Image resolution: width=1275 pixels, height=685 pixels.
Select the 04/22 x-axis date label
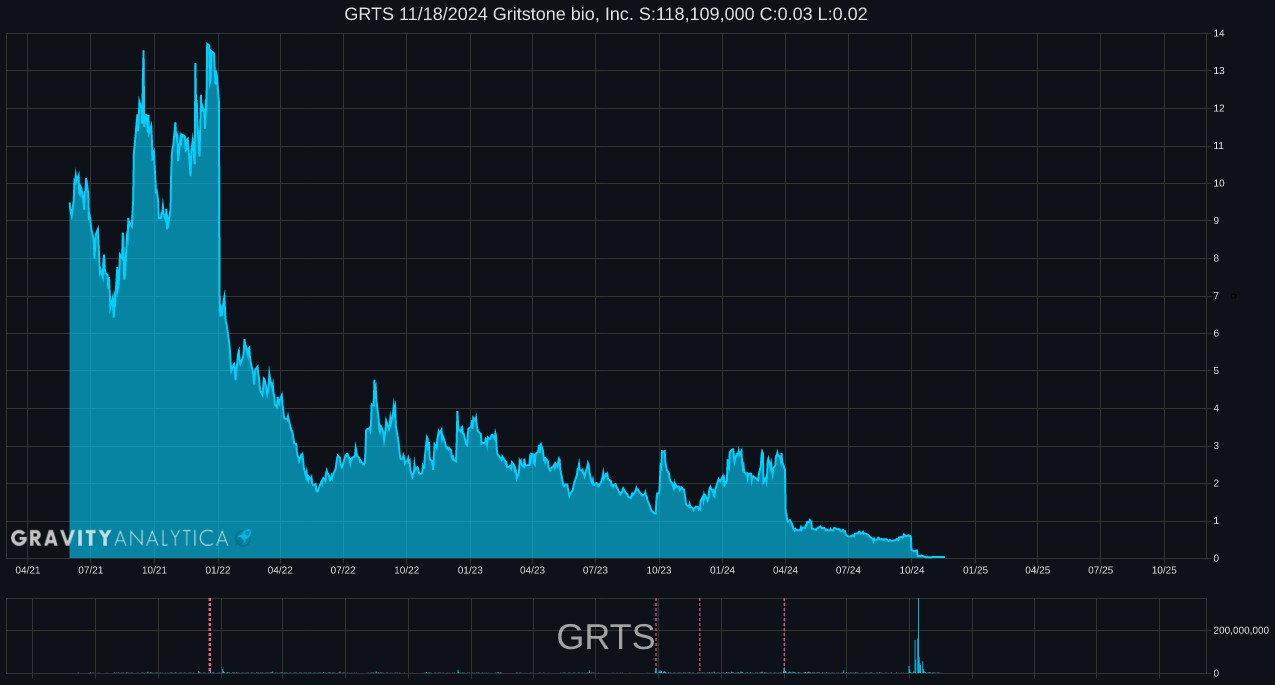[x=280, y=570]
